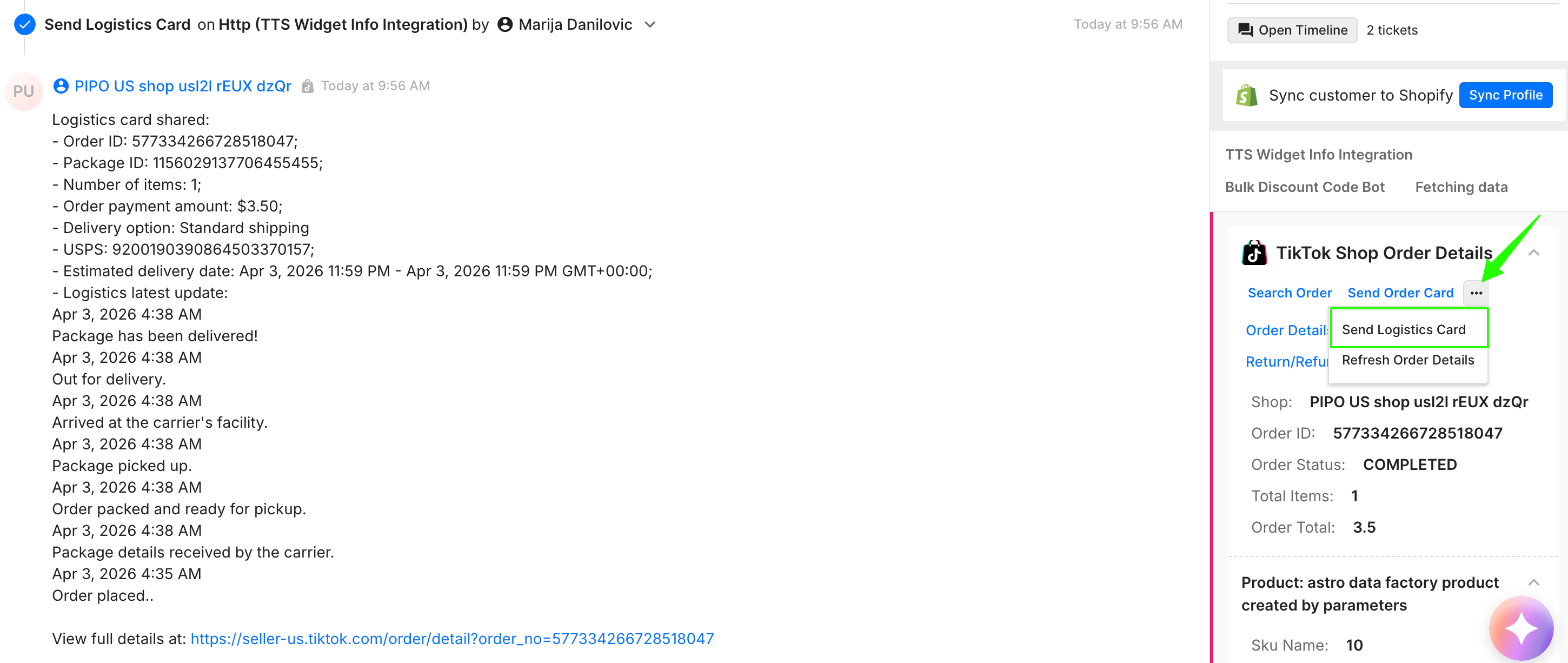Select Send Logistics Card menu item
The image size is (1568, 663).
pos(1403,329)
